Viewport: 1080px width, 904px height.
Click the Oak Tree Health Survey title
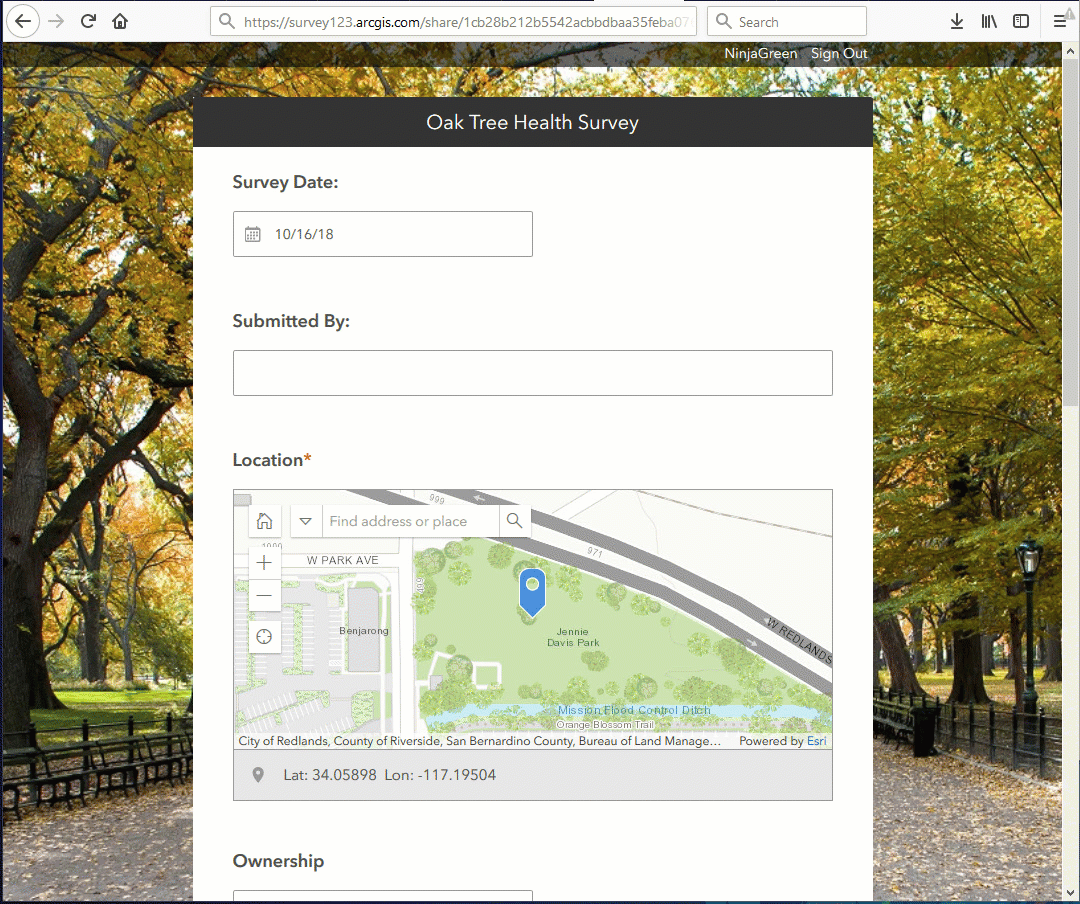pos(532,122)
